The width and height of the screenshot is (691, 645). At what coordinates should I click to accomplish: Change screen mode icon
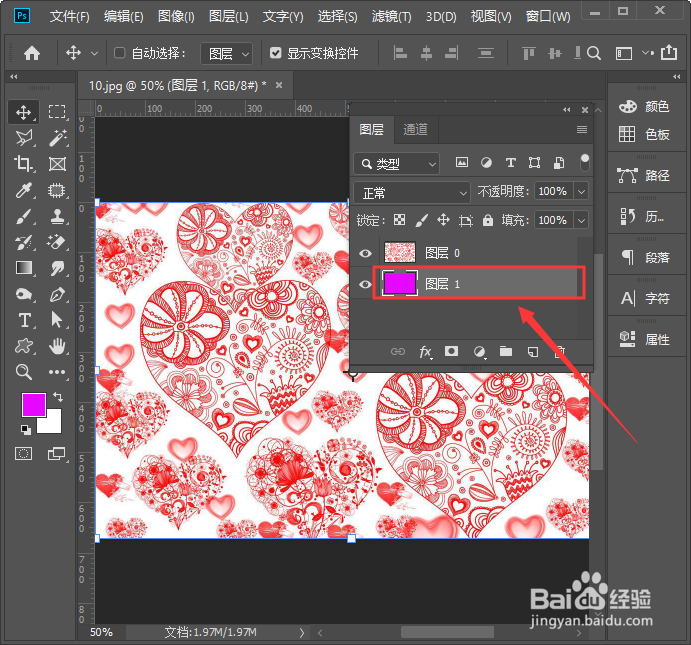coord(56,453)
